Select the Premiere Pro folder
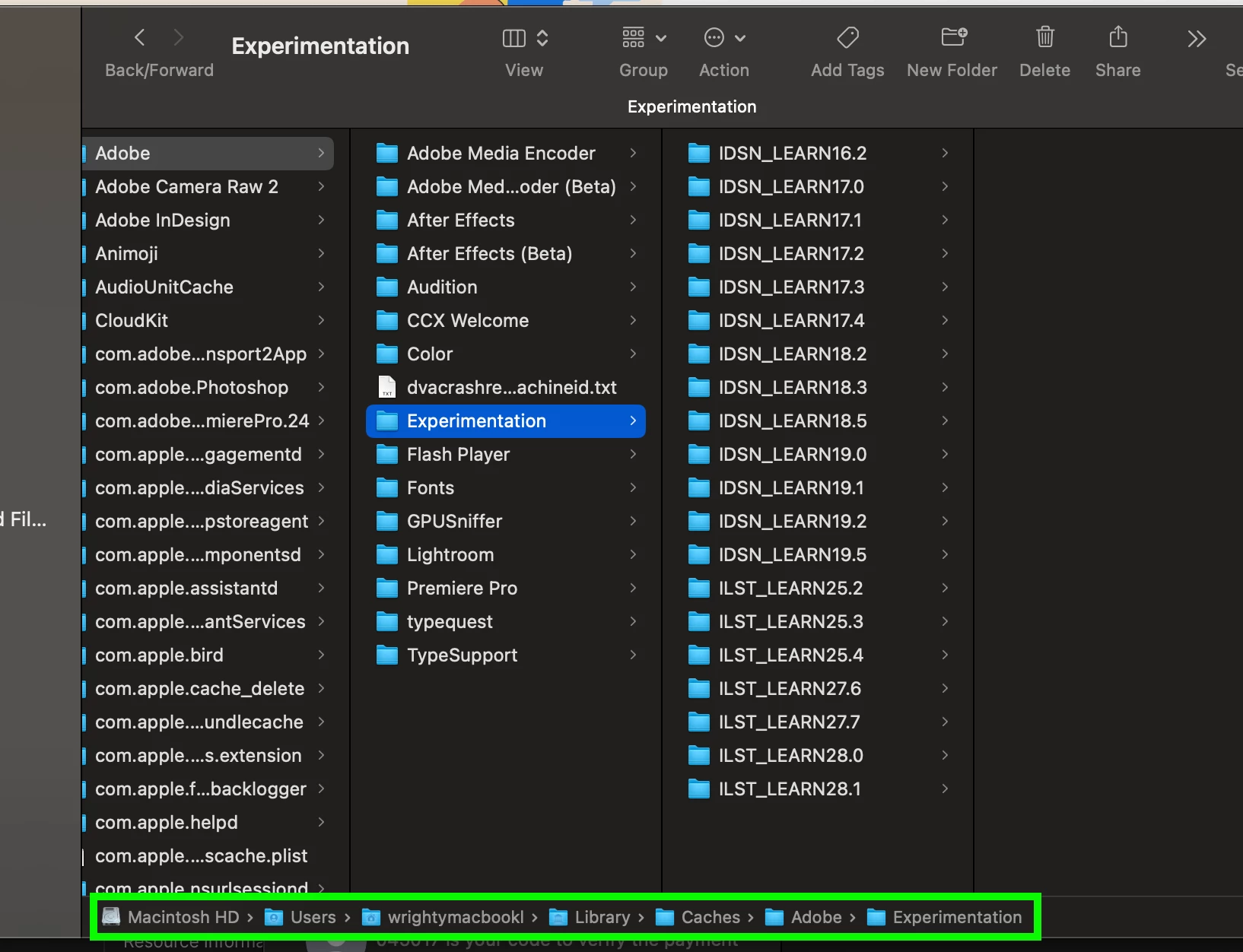The height and width of the screenshot is (952, 1243). coord(506,589)
